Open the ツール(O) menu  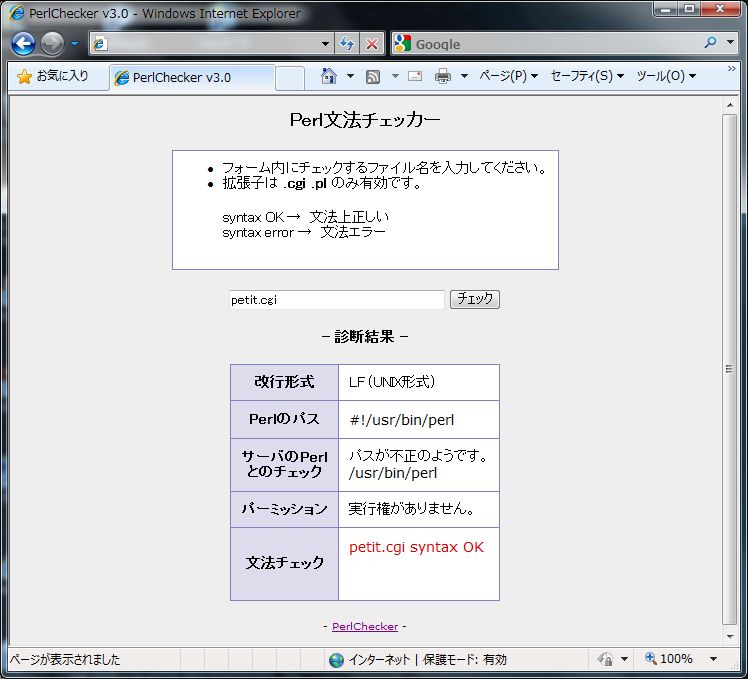pyautogui.click(x=666, y=76)
